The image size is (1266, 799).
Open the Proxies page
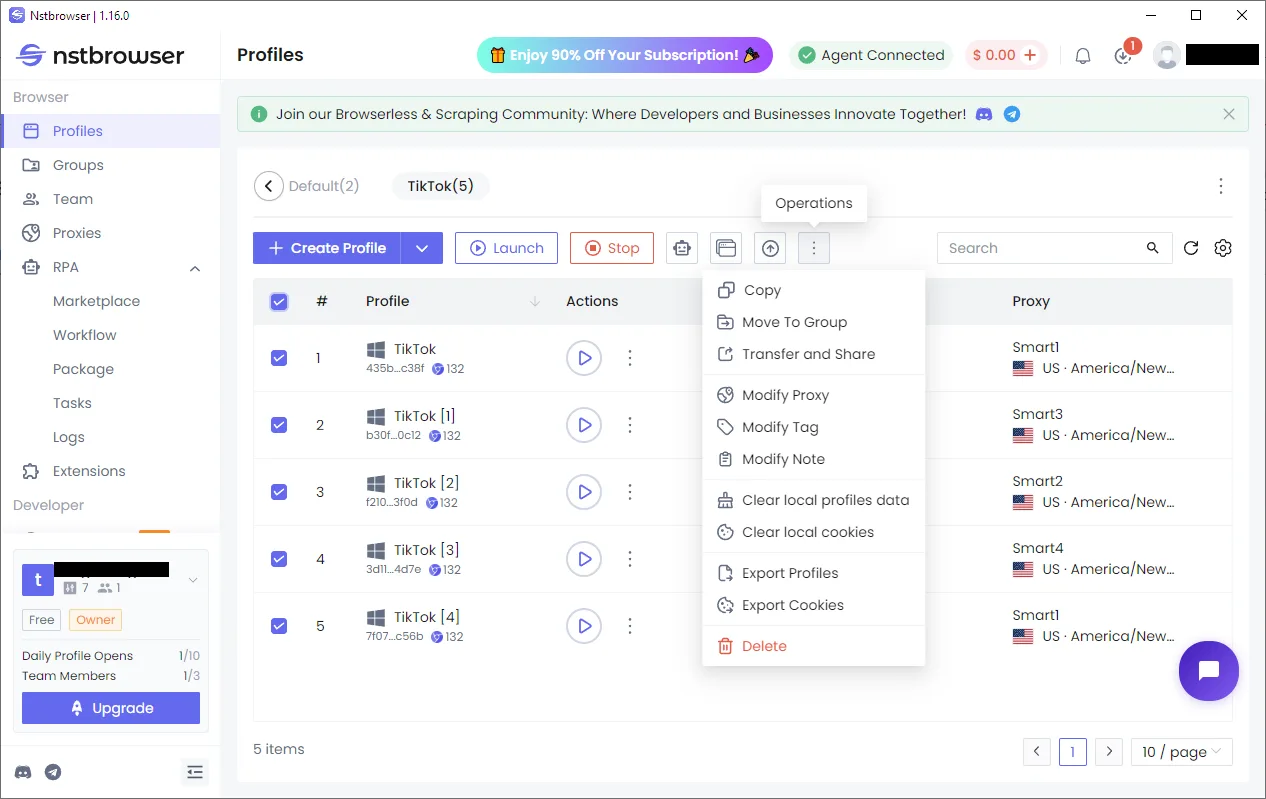pyautogui.click(x=110, y=233)
